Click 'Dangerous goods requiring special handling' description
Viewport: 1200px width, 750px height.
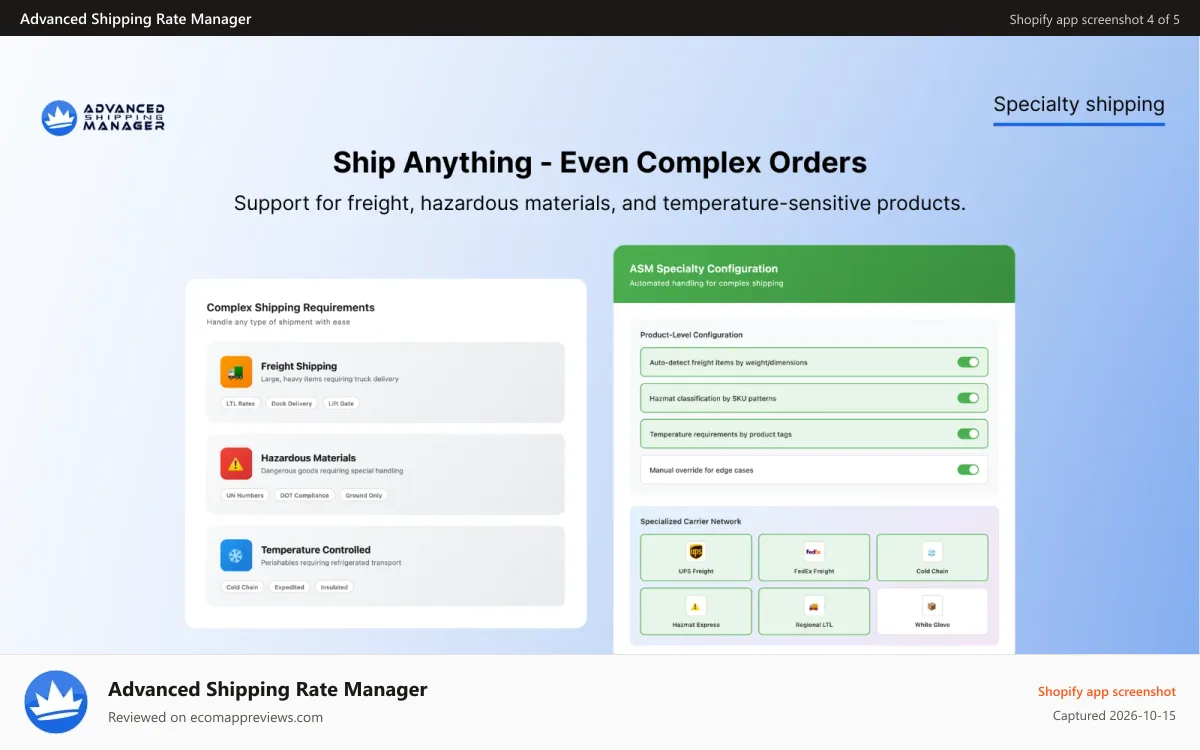332,471
